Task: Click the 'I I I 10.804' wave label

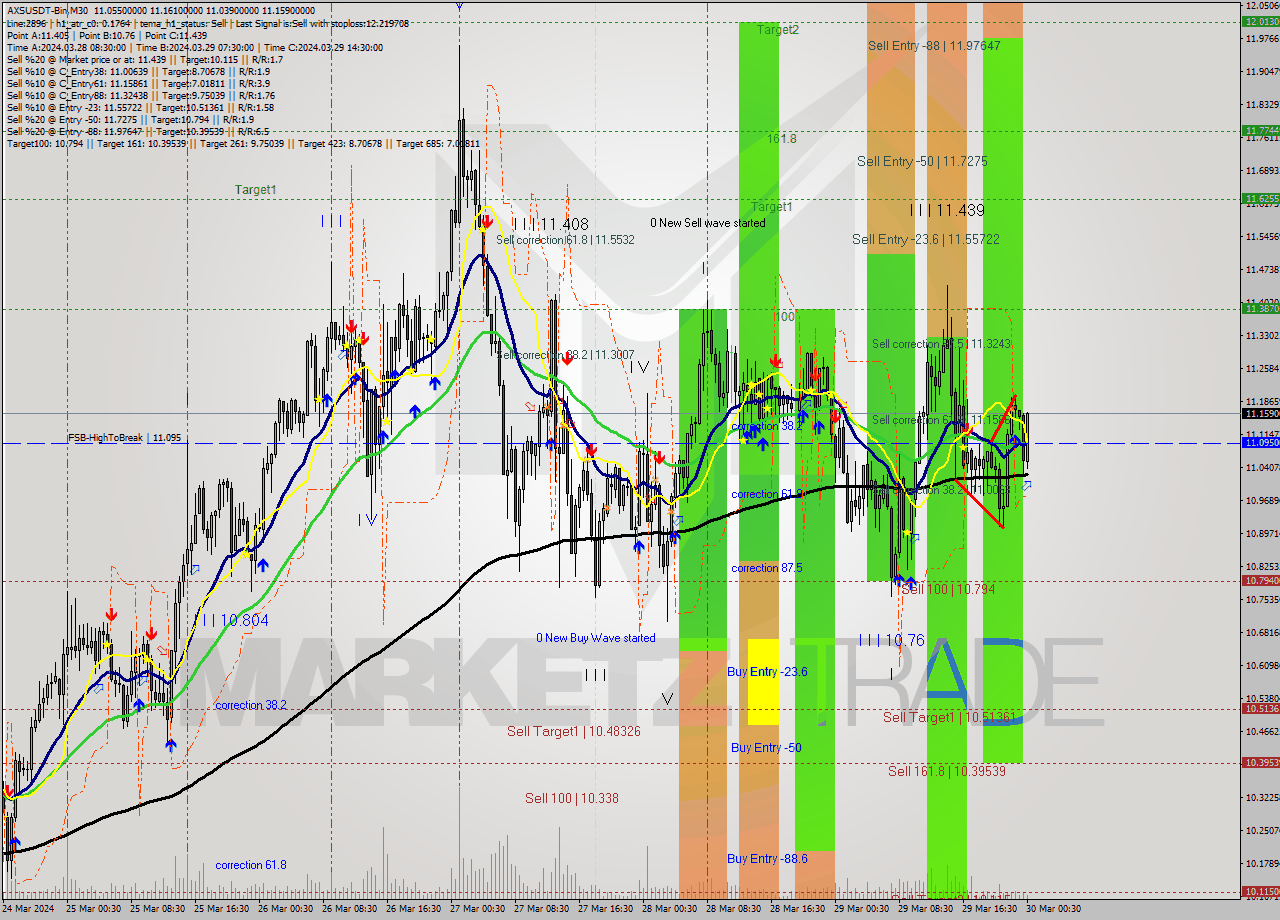Action: 235,620
